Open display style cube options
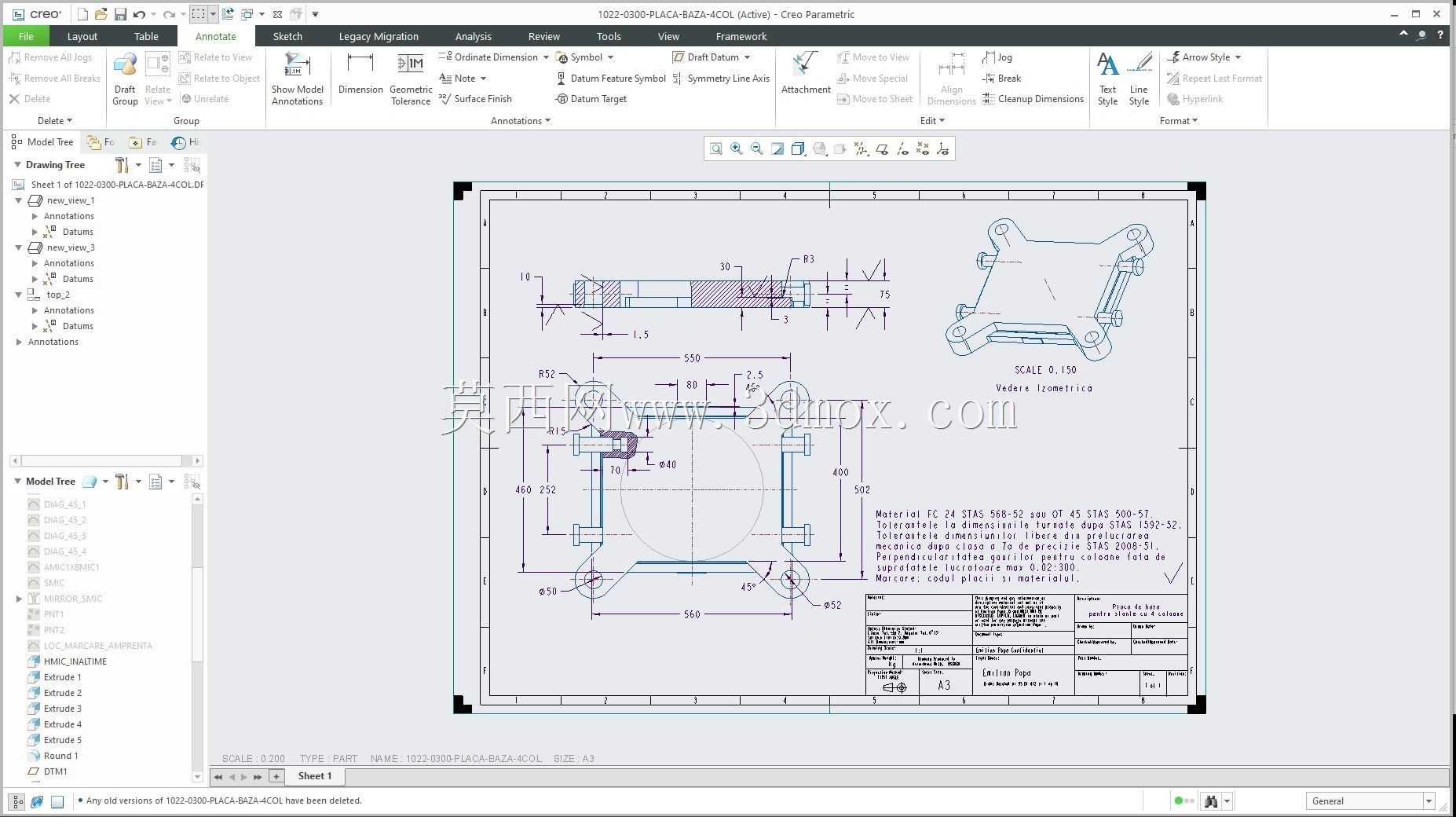Image resolution: width=1456 pixels, height=817 pixels. pyautogui.click(x=798, y=148)
